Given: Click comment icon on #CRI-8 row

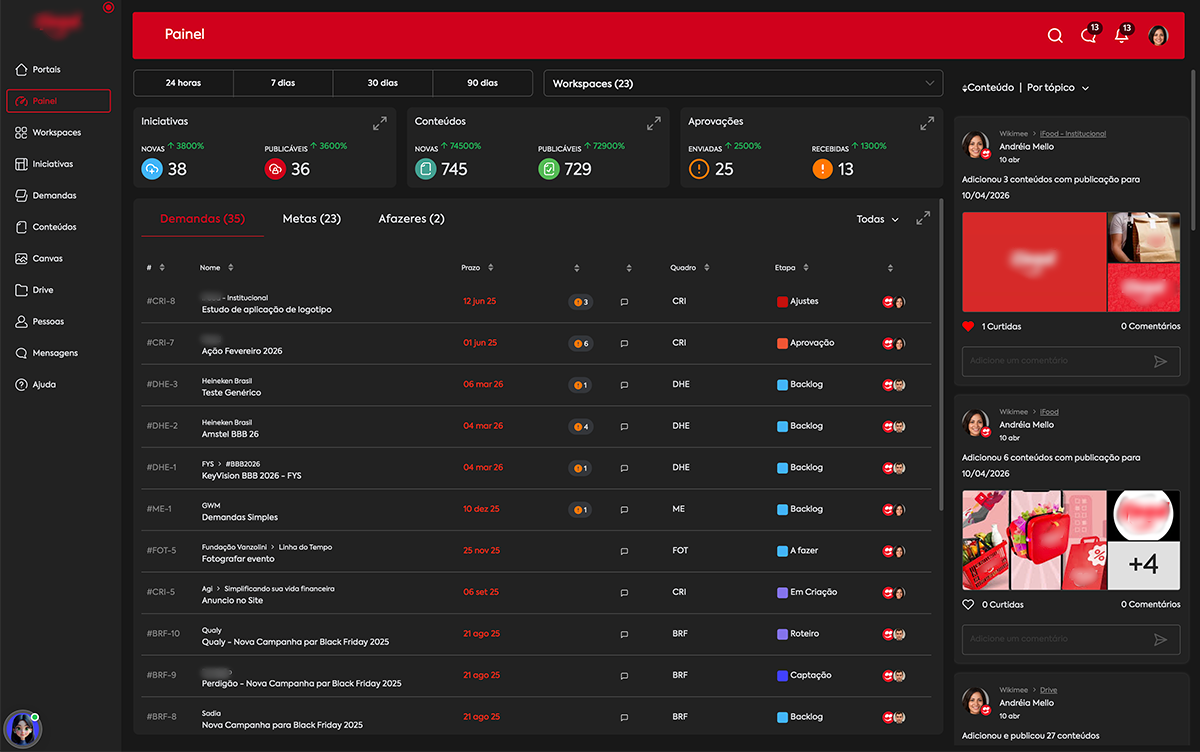Looking at the screenshot, I should pyautogui.click(x=624, y=302).
